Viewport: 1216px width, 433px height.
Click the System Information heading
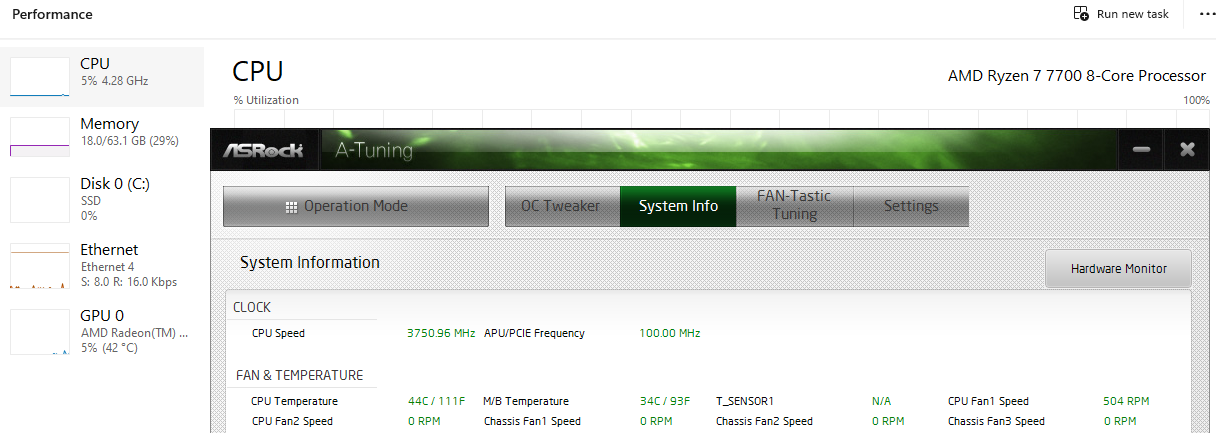[x=310, y=262]
